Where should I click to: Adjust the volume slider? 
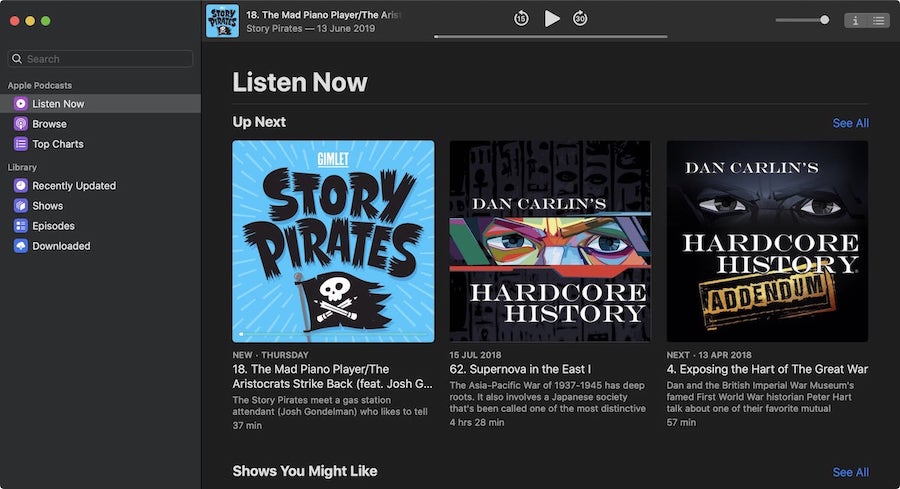pos(802,20)
